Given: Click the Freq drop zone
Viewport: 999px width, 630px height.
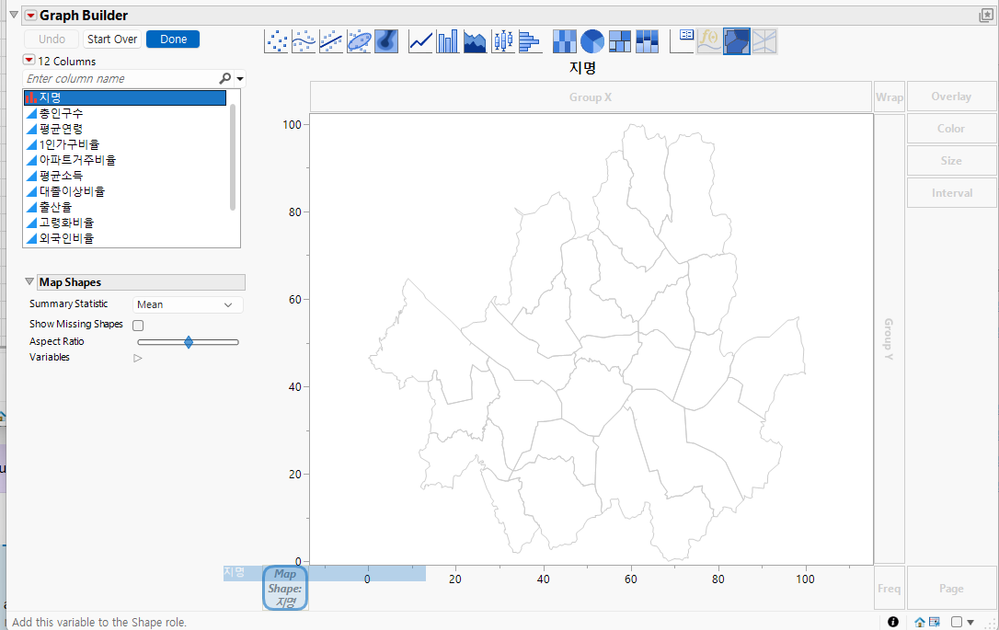Looking at the screenshot, I should 889,589.
